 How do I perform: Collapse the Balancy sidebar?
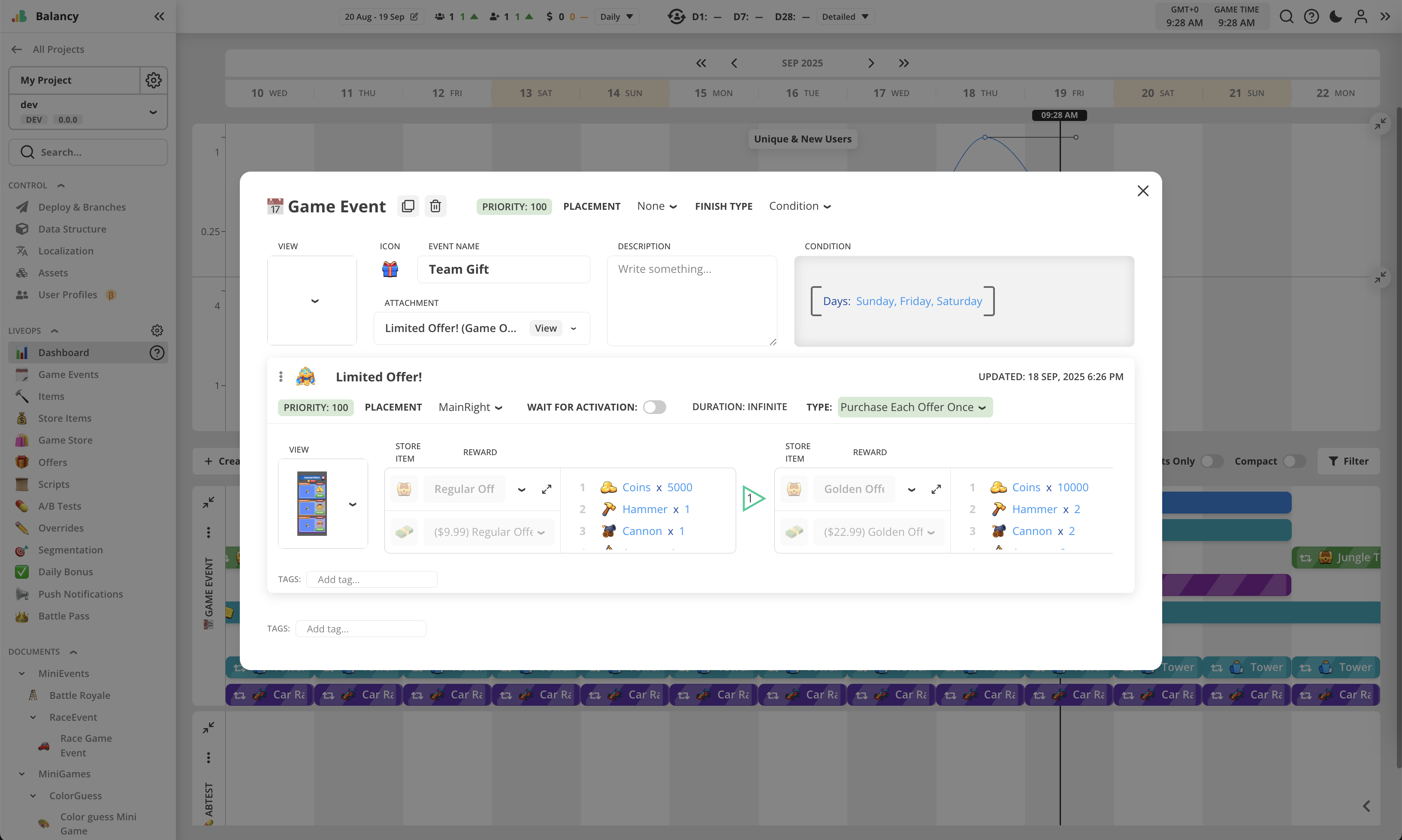(x=159, y=16)
